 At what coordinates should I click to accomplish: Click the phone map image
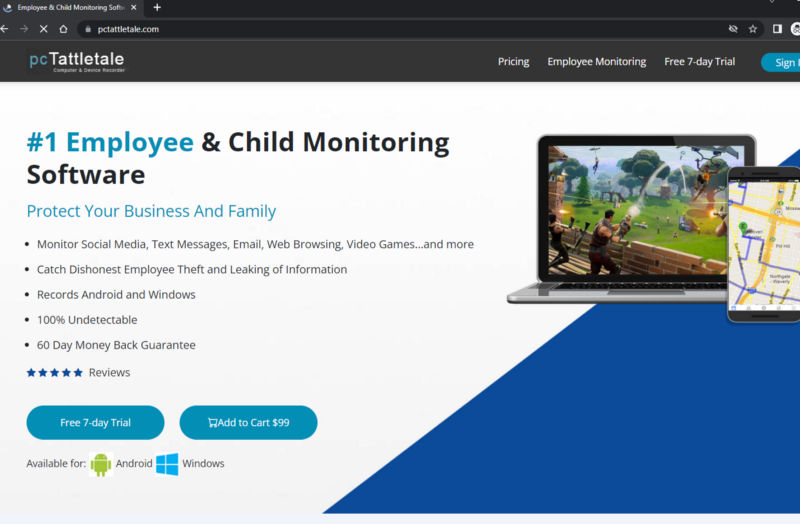click(764, 244)
